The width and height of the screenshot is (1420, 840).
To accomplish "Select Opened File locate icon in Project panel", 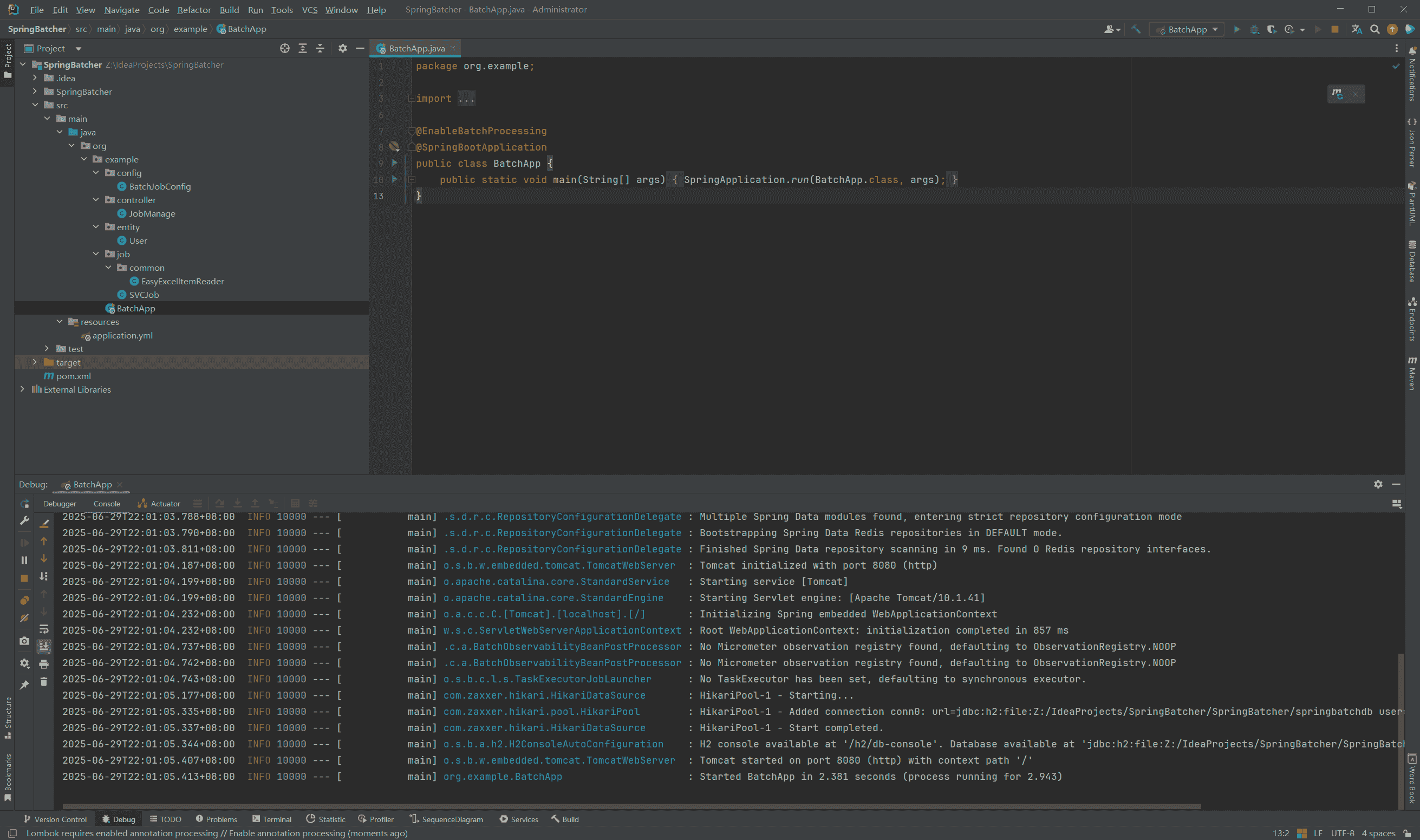I will [285, 49].
